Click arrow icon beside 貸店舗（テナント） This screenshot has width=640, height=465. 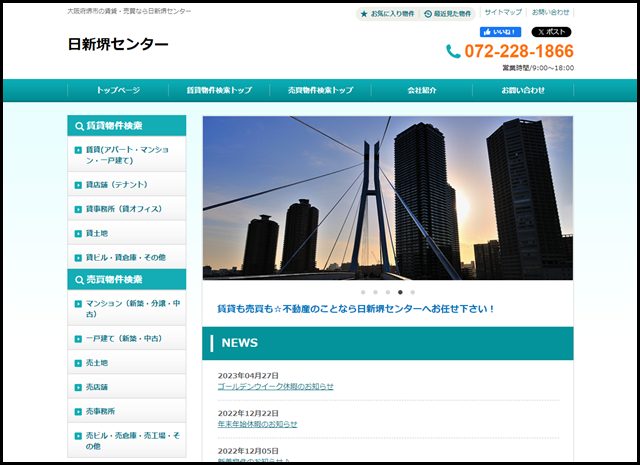[x=78, y=185]
